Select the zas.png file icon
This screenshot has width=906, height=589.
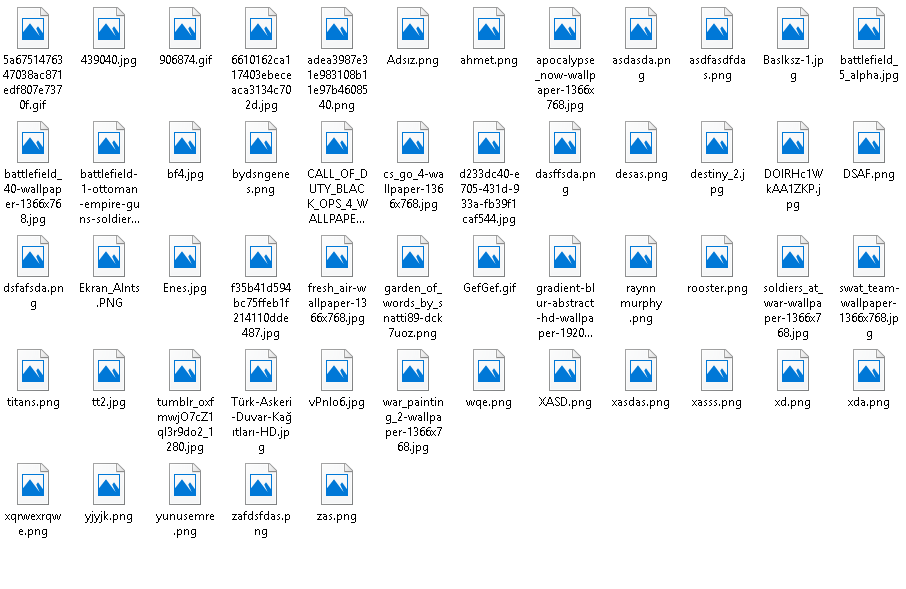(337, 484)
